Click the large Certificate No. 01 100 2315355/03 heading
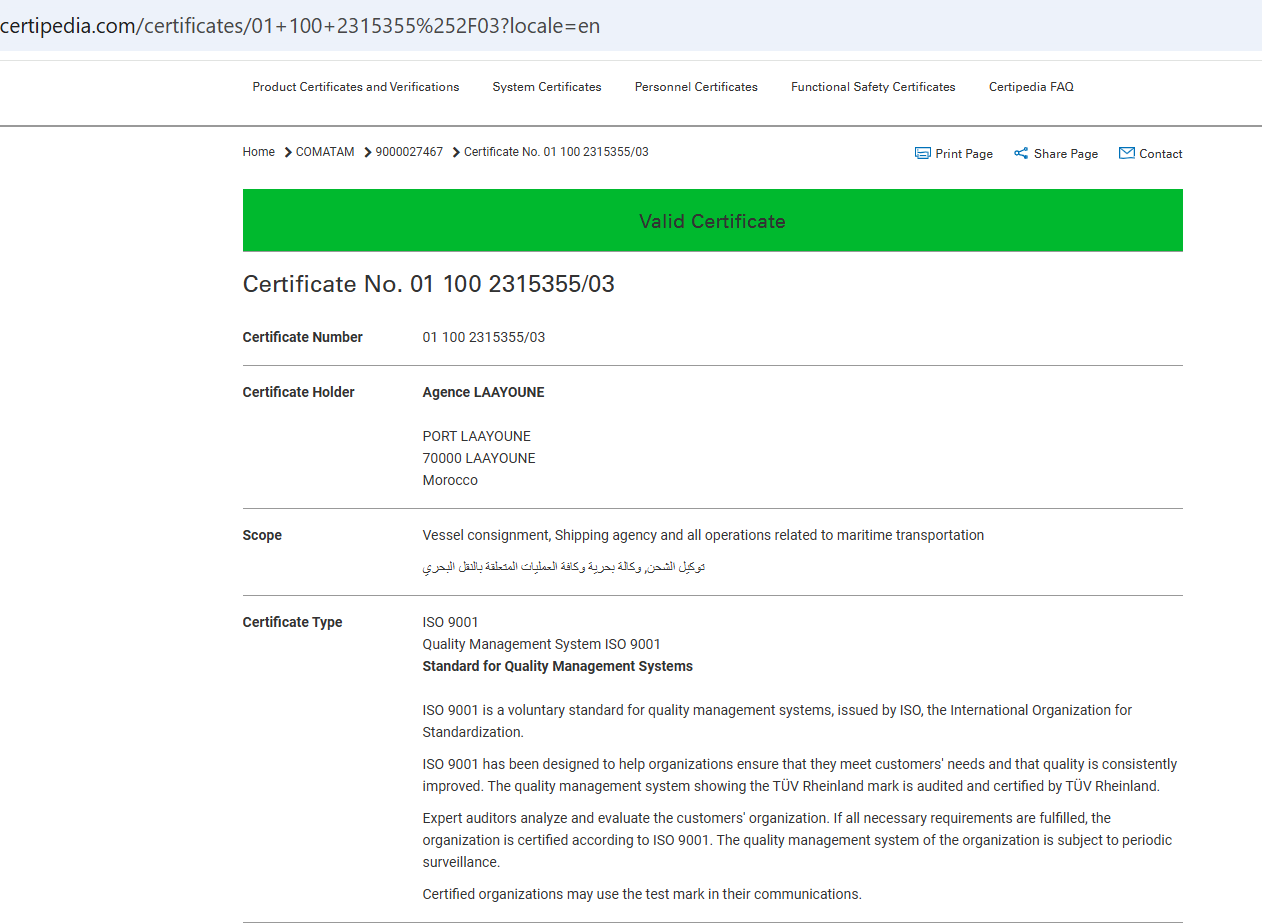Image resolution: width=1262 pixels, height=923 pixels. point(429,284)
